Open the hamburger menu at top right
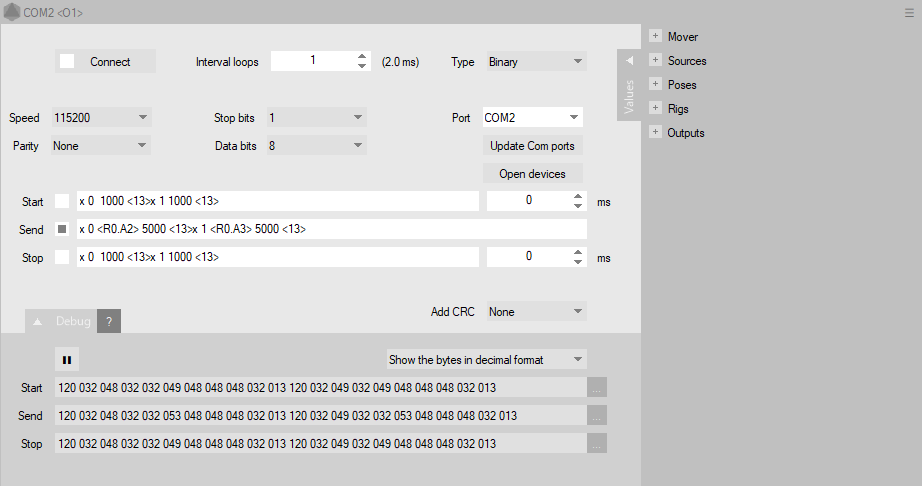 (x=909, y=13)
